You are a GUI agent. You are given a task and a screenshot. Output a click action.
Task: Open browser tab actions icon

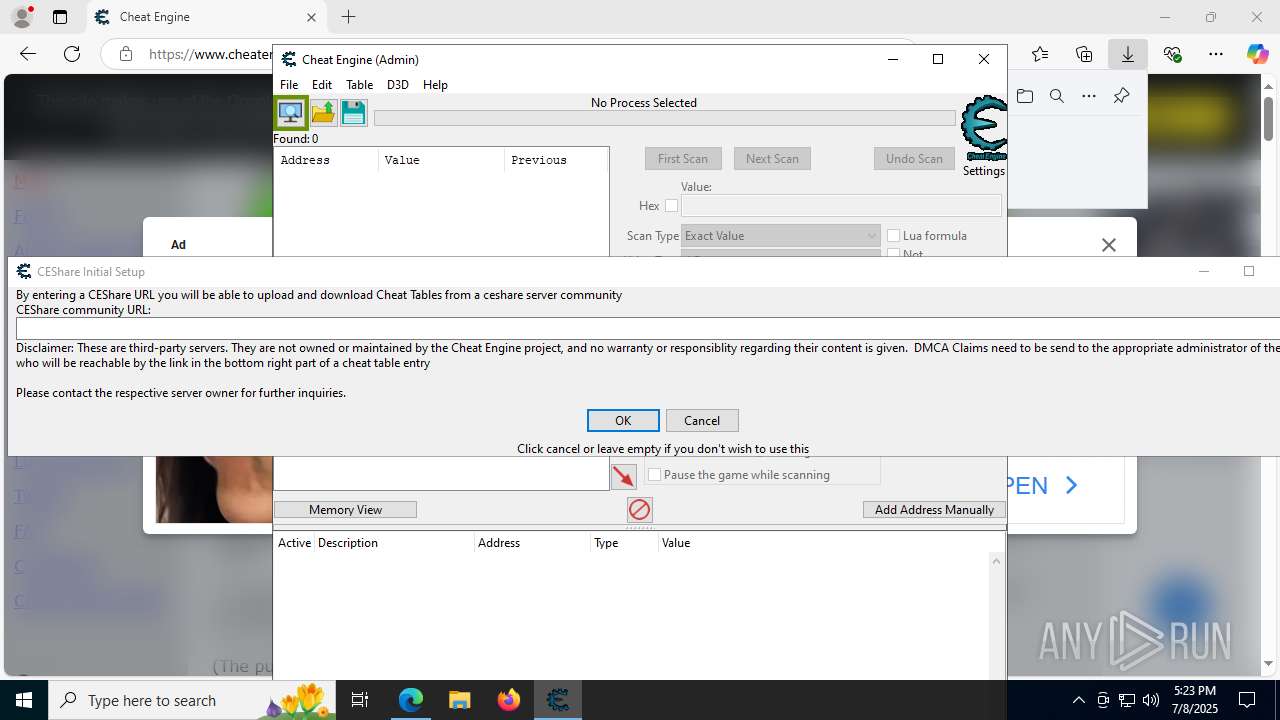click(60, 17)
